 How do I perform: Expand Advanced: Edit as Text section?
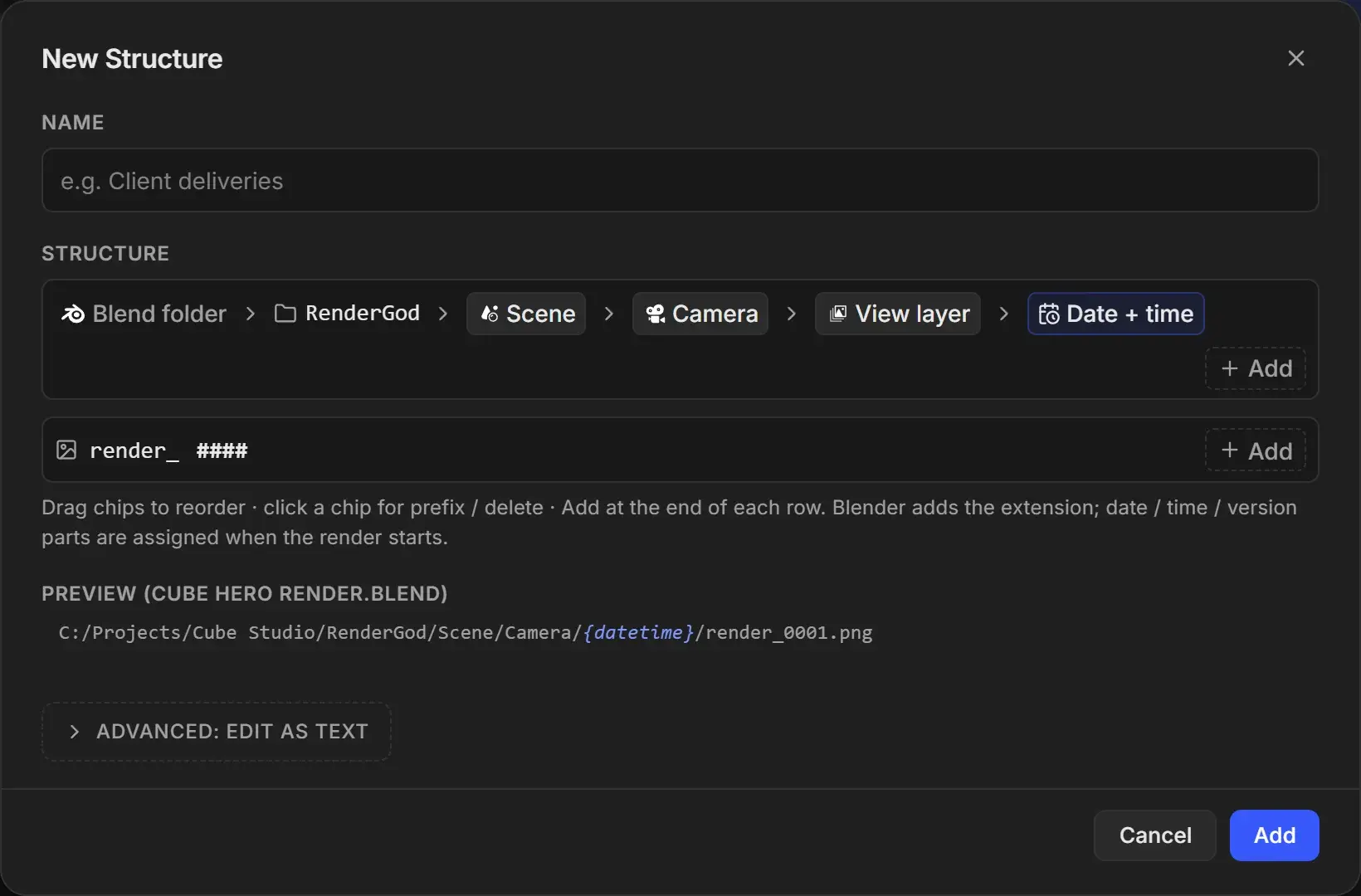[217, 732]
